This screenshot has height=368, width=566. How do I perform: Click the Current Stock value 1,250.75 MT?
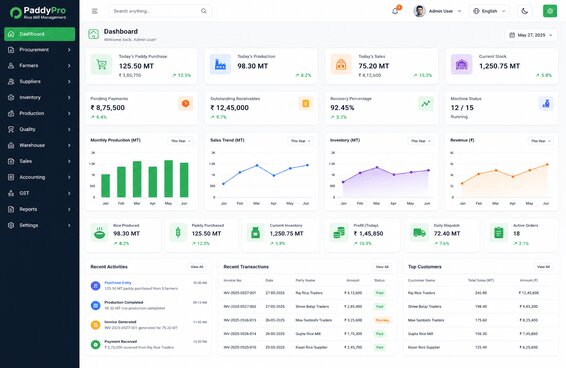[x=500, y=66]
